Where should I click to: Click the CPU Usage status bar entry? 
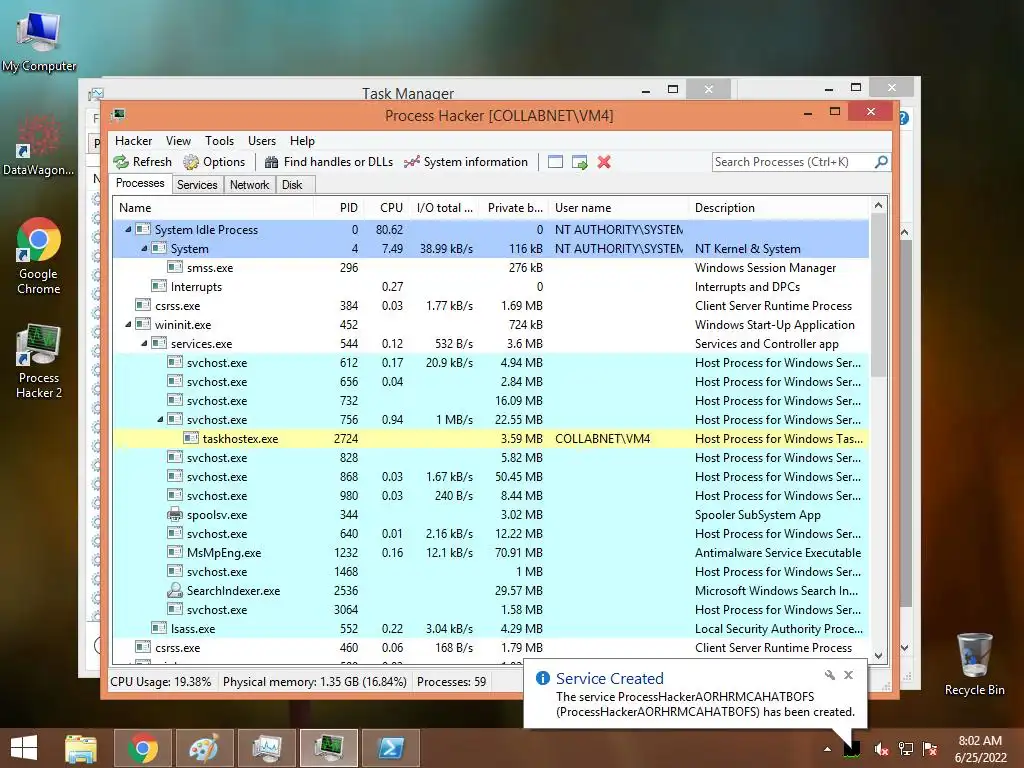coord(161,682)
